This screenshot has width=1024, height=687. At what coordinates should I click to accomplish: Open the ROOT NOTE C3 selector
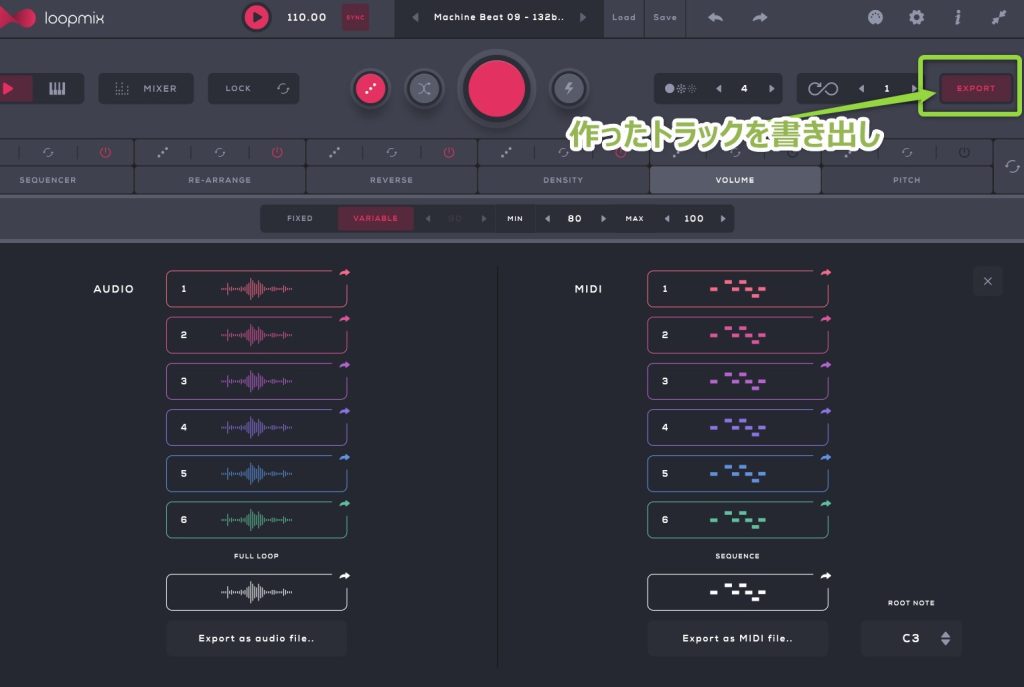pyautogui.click(x=911, y=638)
